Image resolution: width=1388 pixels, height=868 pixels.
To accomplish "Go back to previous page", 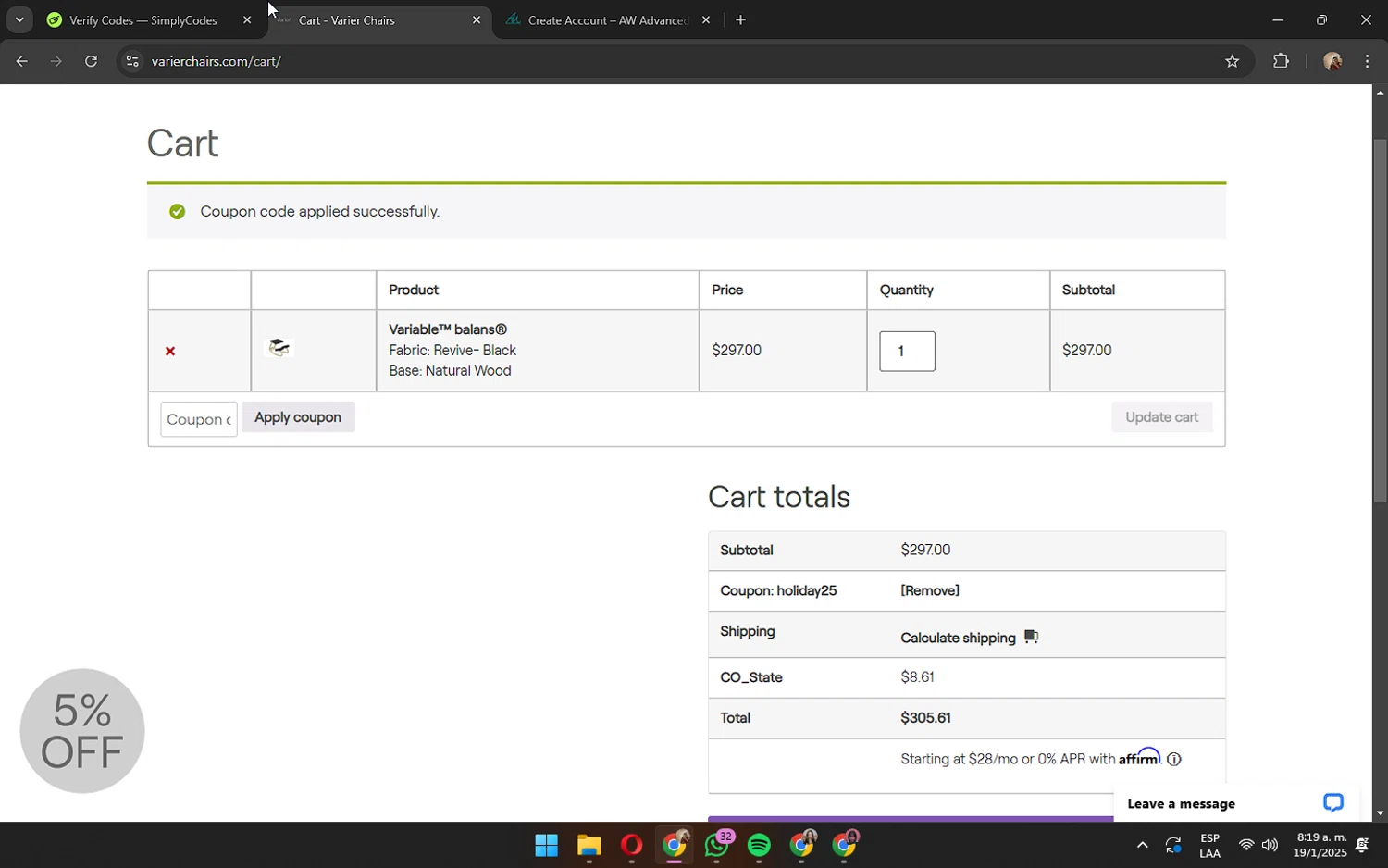I will point(21,62).
